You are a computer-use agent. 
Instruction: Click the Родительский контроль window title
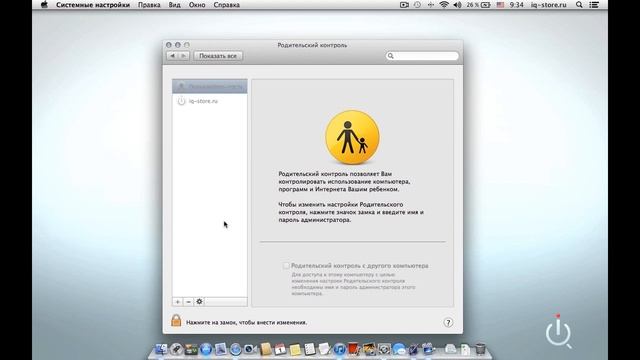pos(312,45)
